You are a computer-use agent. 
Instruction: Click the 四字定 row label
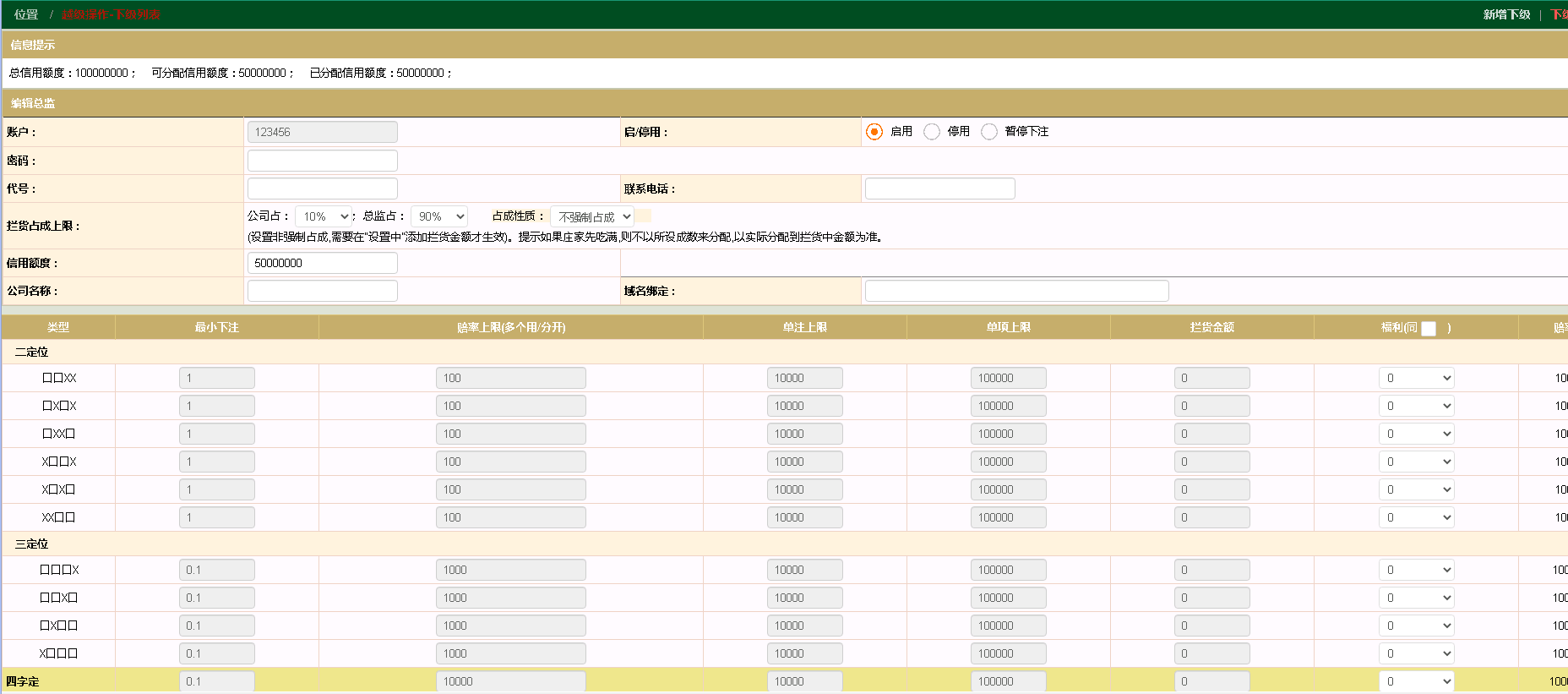[23, 681]
